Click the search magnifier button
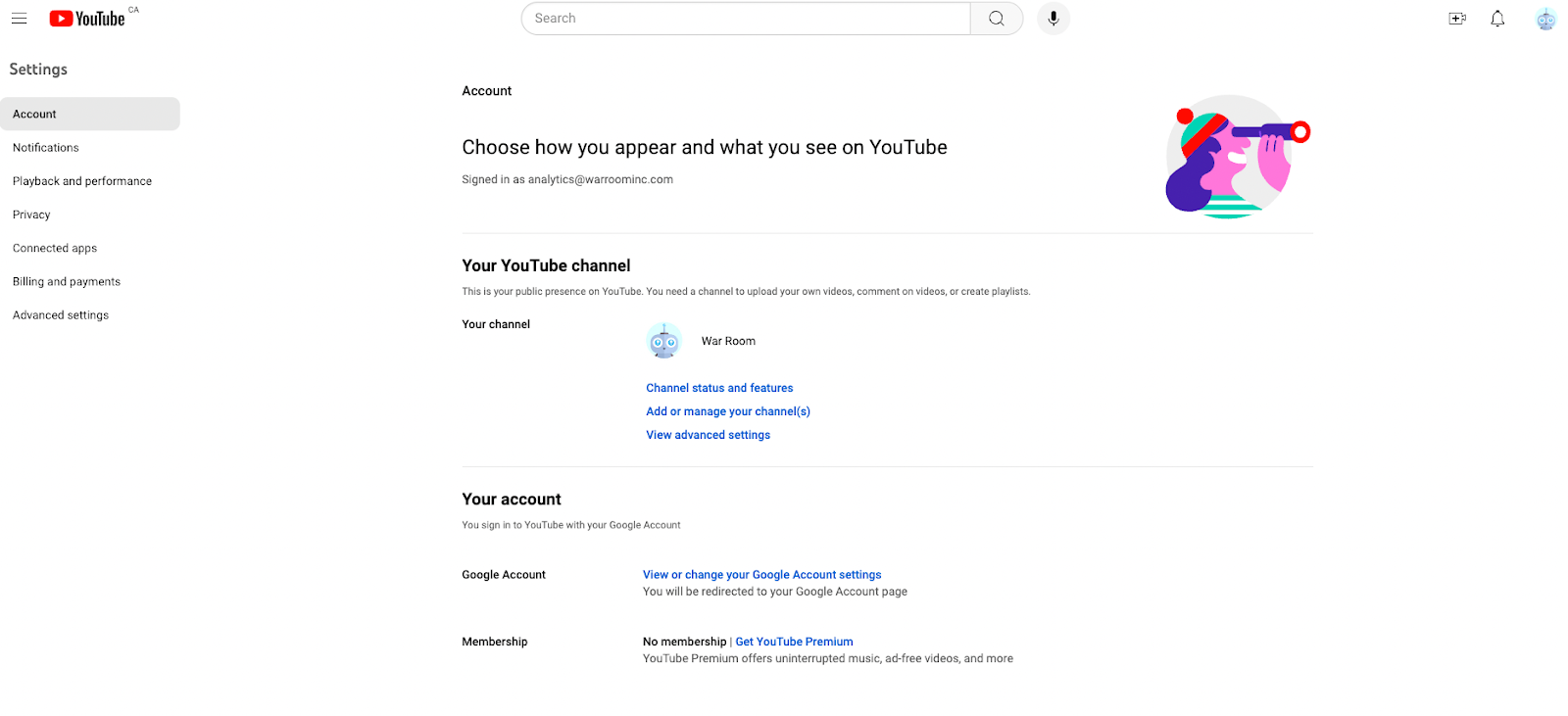This screenshot has width=1568, height=716. 997,19
